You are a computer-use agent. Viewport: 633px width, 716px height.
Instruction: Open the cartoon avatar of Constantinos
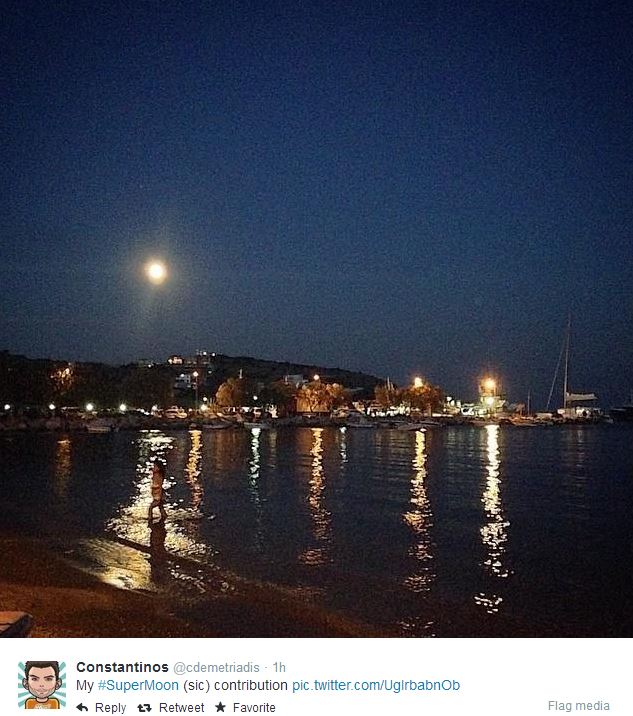point(42,684)
